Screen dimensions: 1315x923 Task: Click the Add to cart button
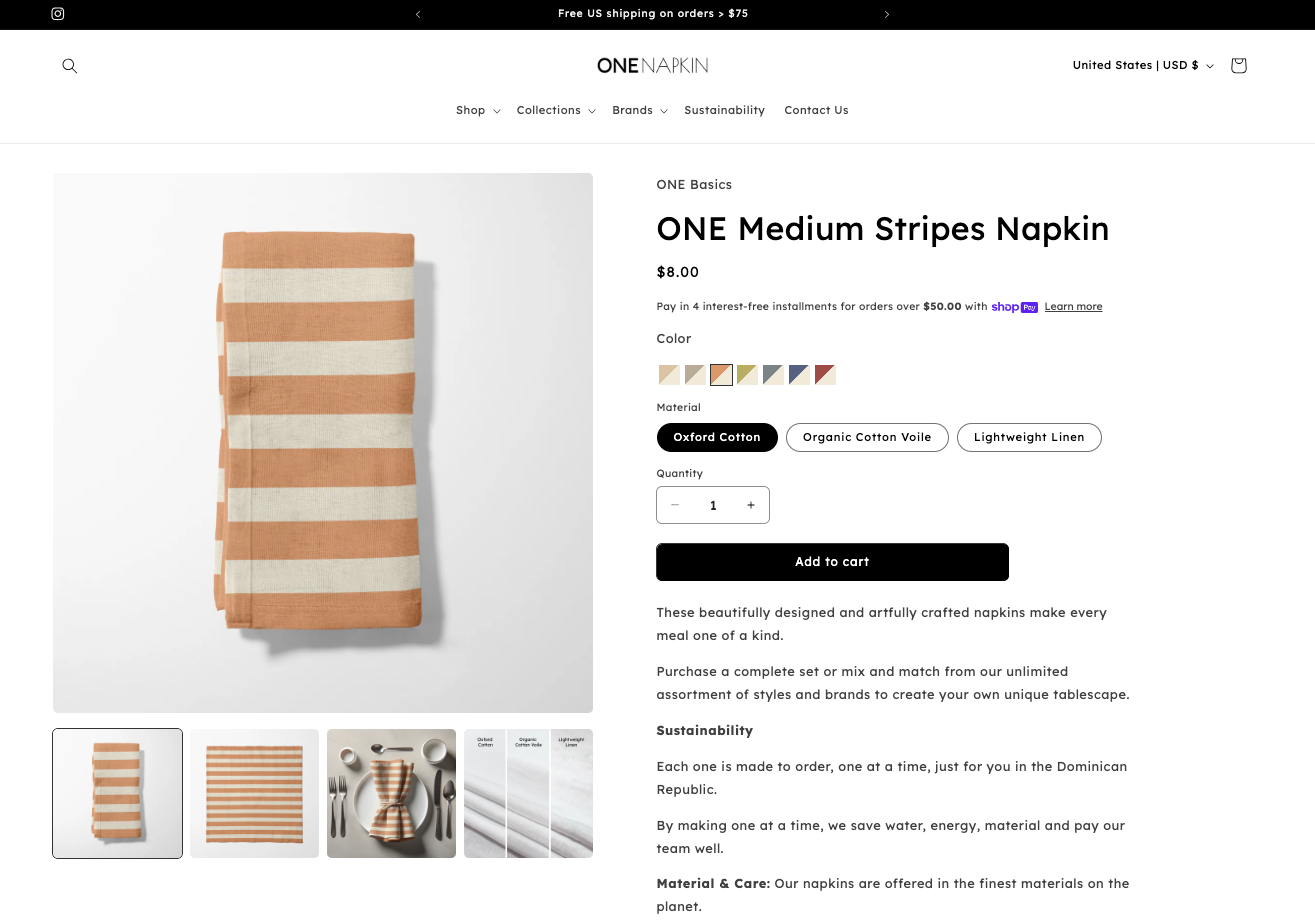832,562
